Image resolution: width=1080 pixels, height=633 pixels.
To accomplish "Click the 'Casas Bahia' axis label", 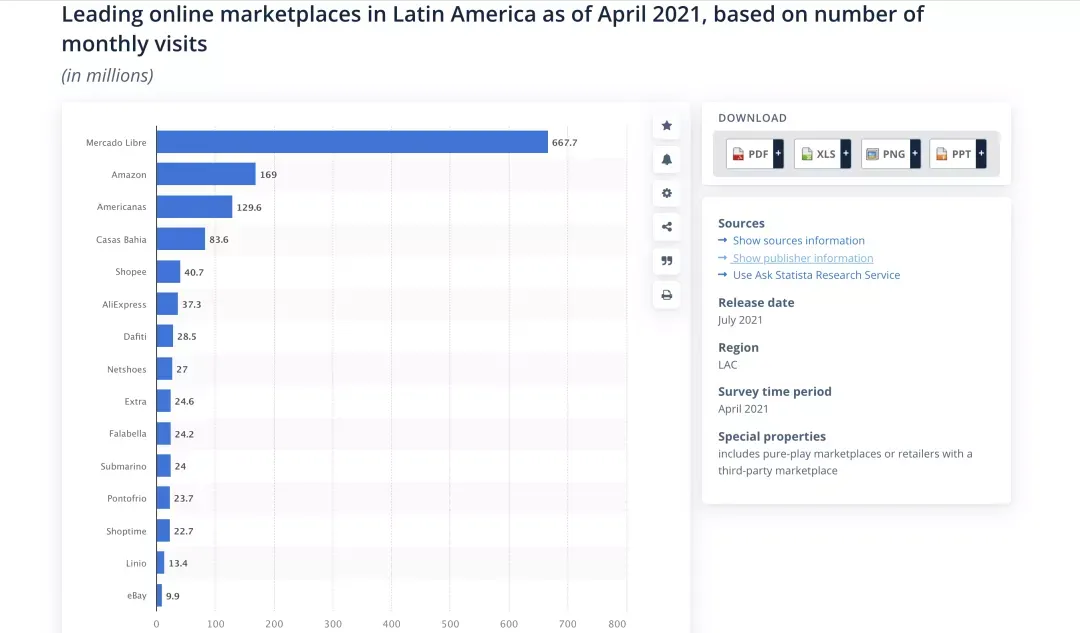I will click(121, 240).
